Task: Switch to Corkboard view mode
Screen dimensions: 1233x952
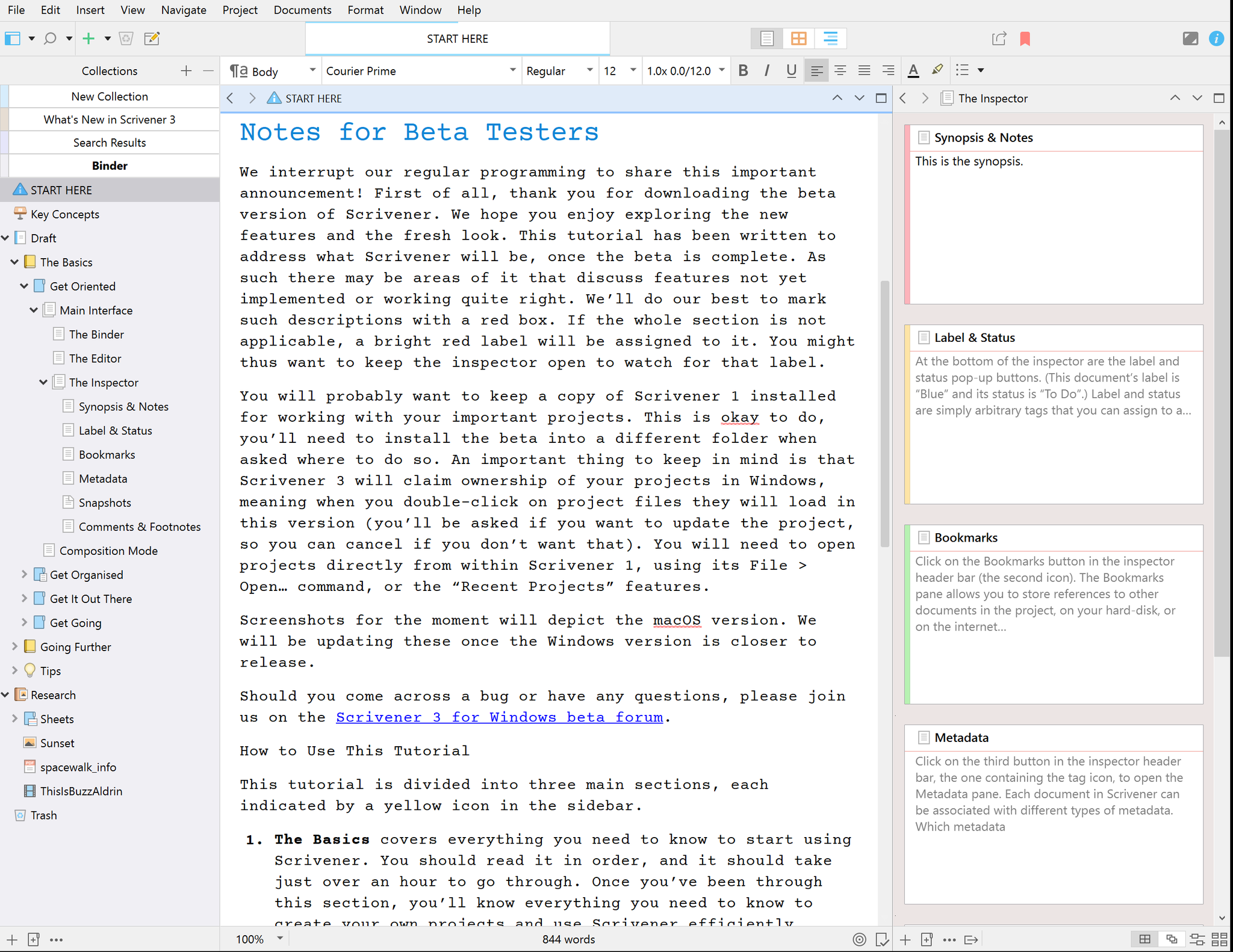Action: 798,39
